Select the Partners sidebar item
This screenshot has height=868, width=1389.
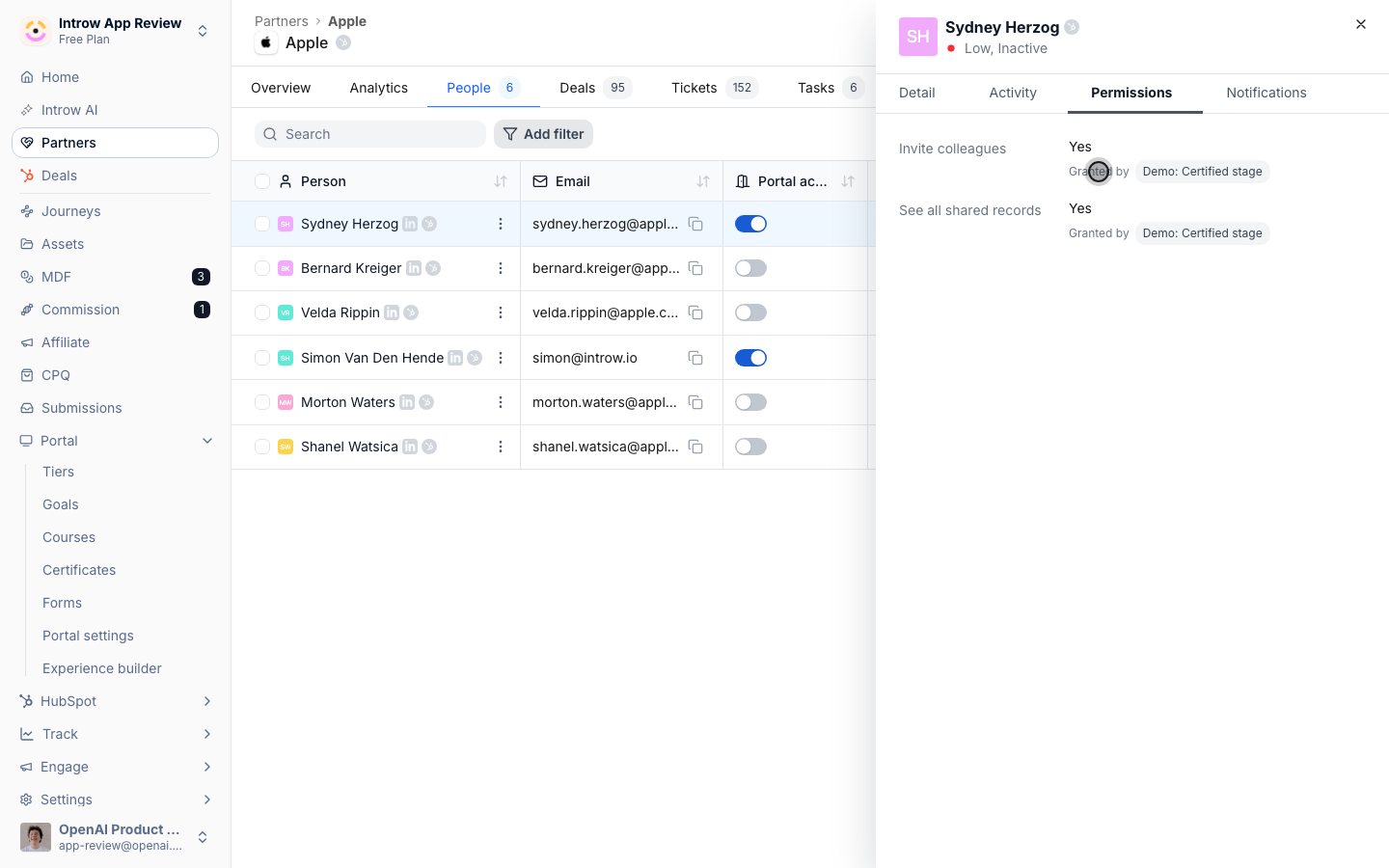coord(115,143)
